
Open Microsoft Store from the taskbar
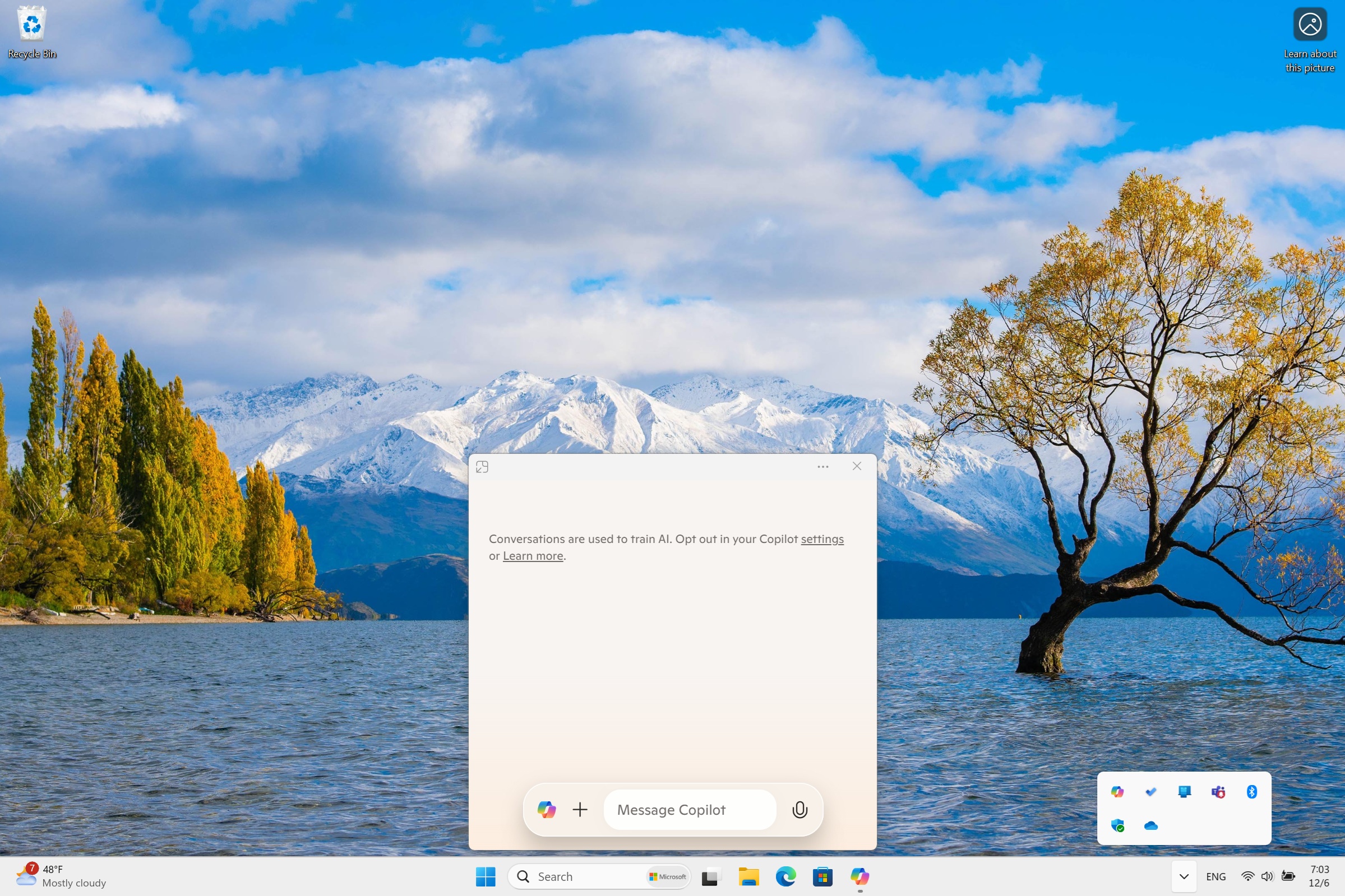(822, 876)
